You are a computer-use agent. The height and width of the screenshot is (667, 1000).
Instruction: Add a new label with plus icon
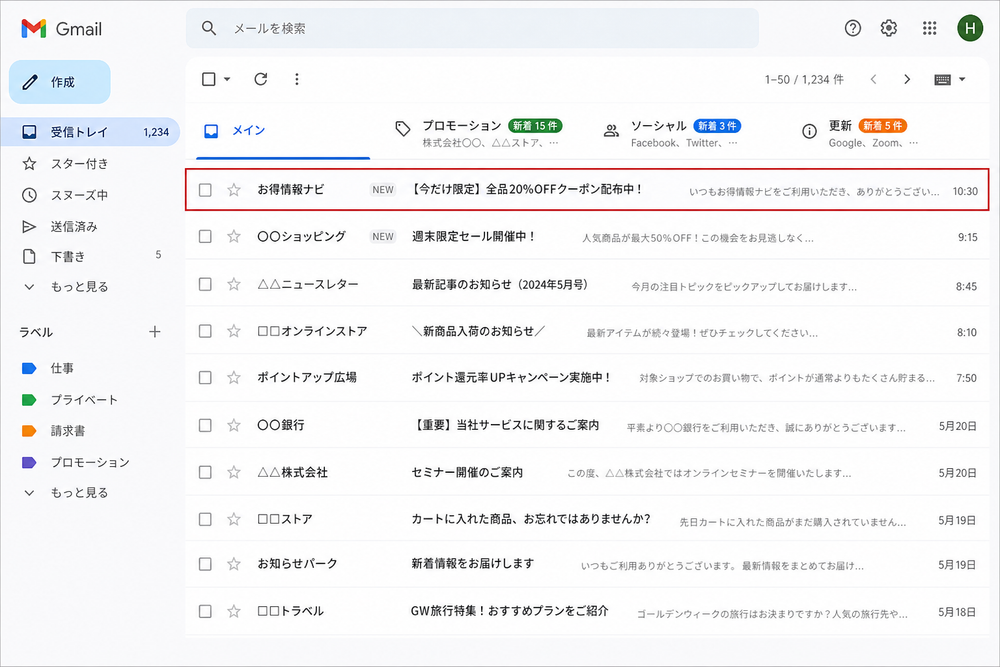click(x=154, y=332)
